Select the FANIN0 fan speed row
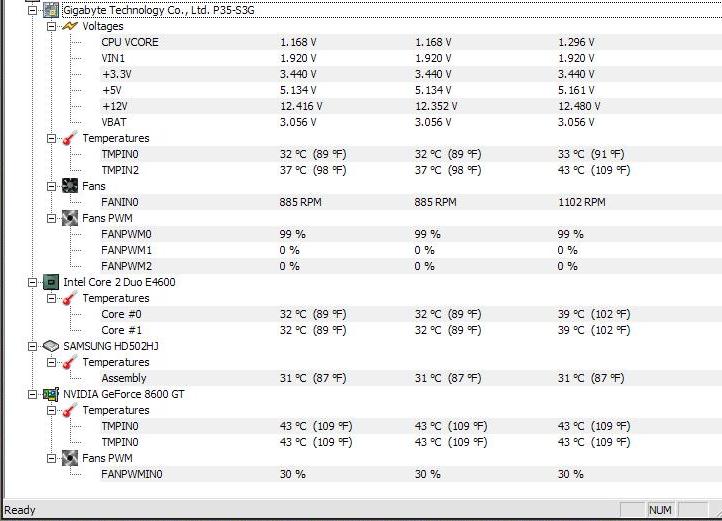Viewport: 722px width, 521px height. tap(411, 202)
